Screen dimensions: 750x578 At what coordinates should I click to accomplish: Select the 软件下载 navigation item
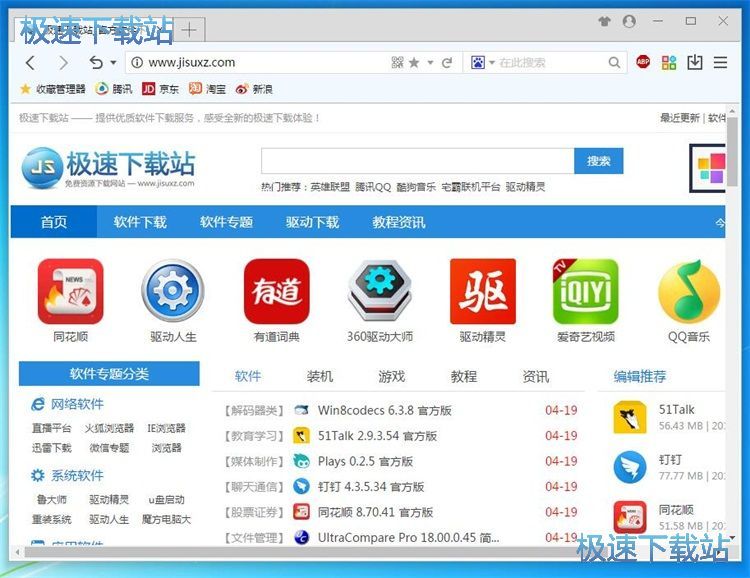[140, 222]
